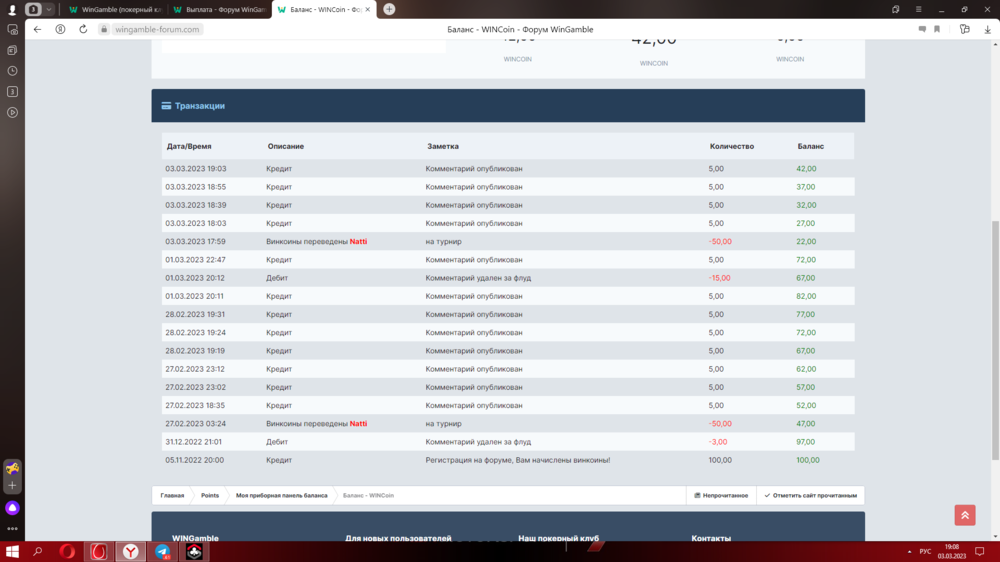
Task: Reload the current page
Action: 83,30
